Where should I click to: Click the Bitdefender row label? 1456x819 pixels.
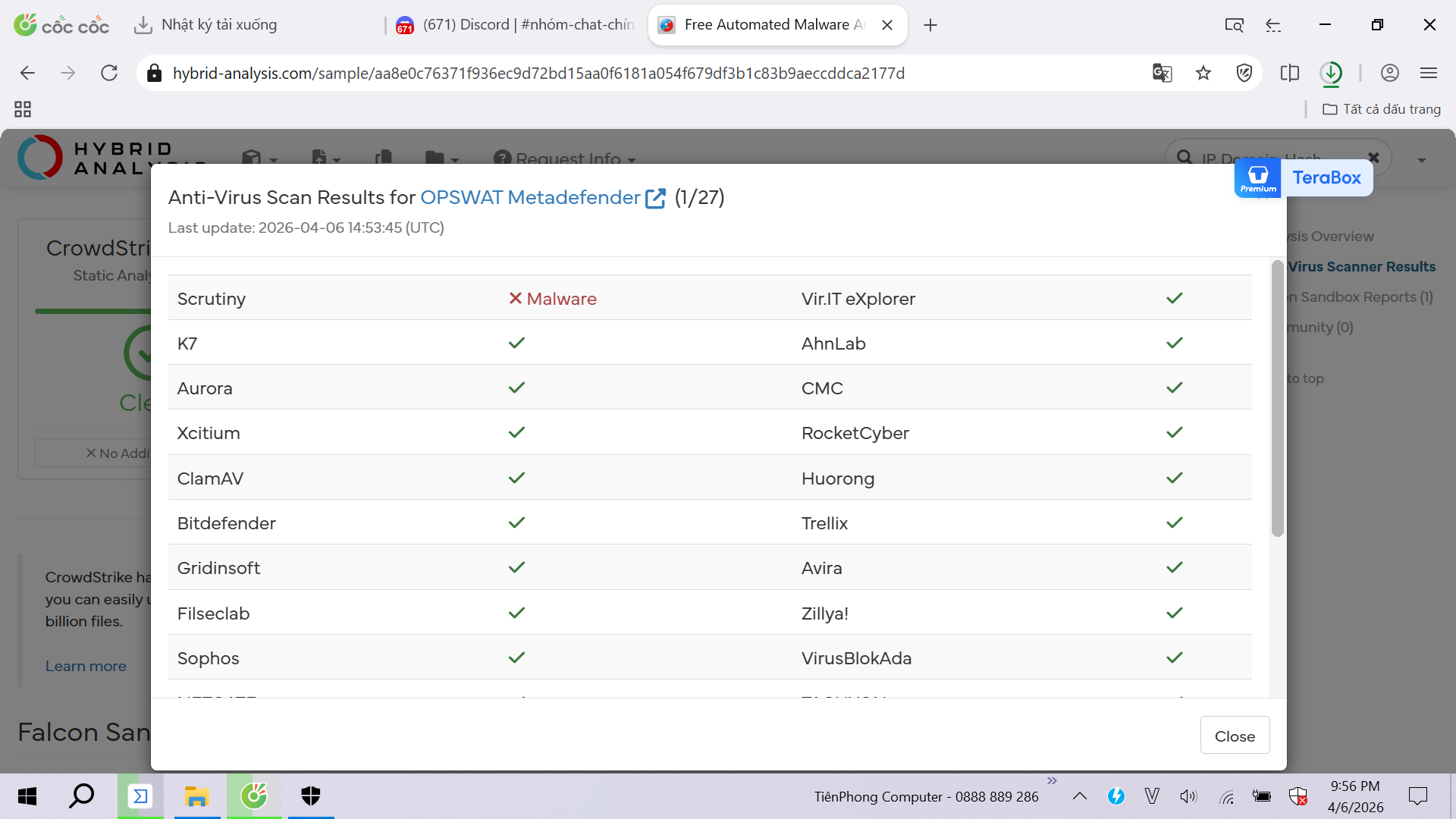(226, 523)
